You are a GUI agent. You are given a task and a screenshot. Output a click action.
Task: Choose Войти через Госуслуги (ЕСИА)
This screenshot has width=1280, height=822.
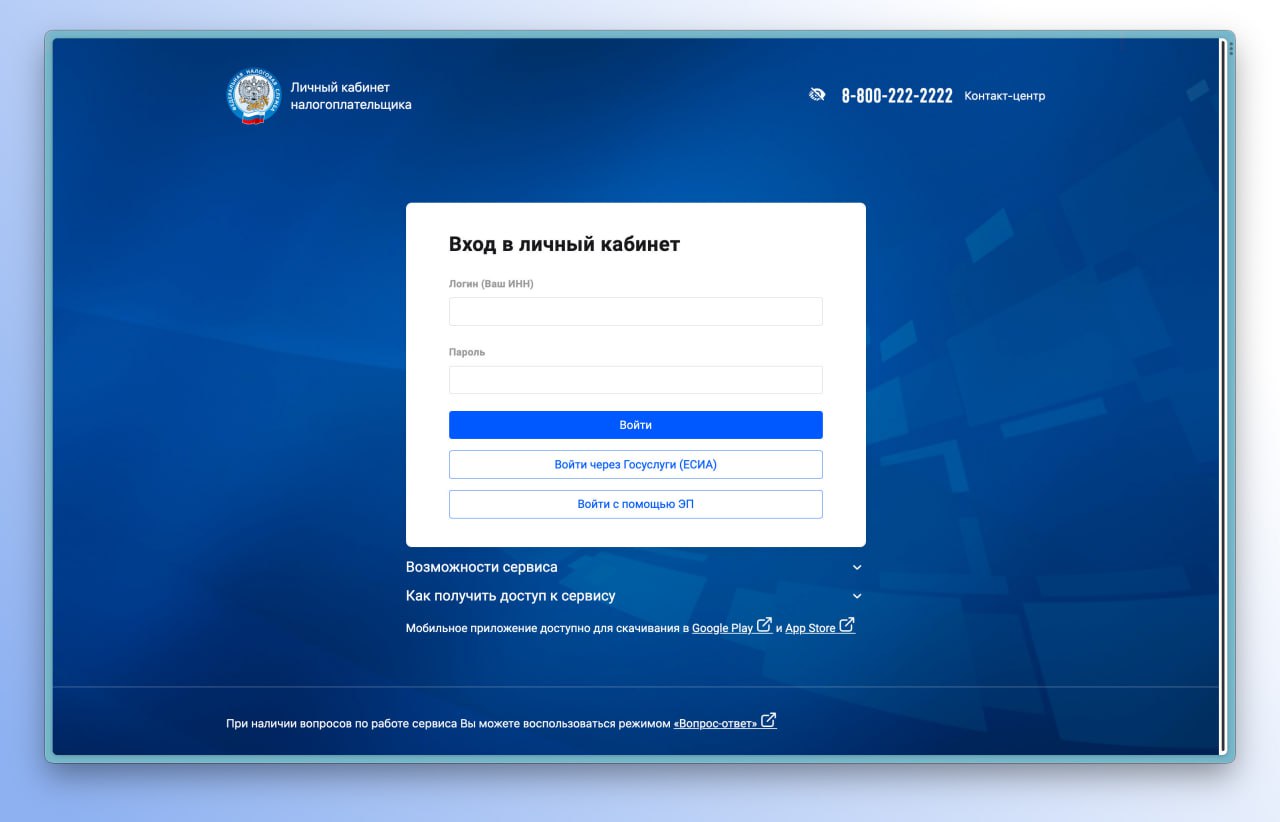coord(635,465)
